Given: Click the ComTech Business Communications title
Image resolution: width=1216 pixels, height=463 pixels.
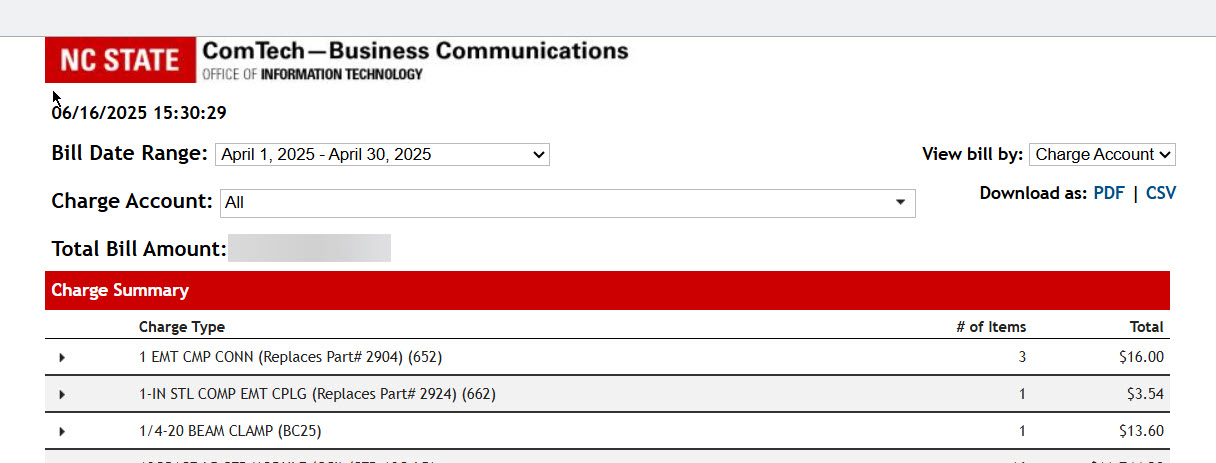Looking at the screenshot, I should coord(415,52).
